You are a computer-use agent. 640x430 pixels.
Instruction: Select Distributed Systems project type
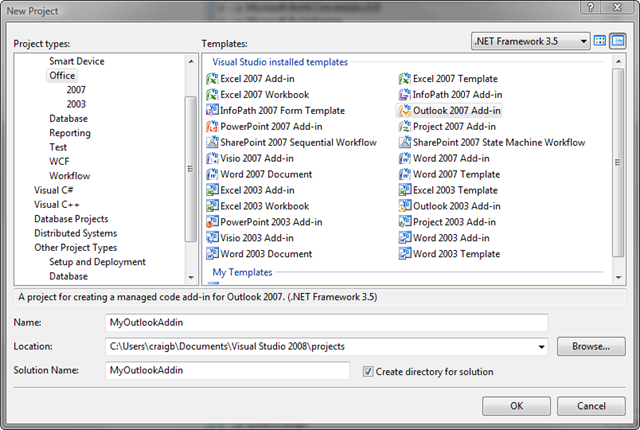pyautogui.click(x=76, y=233)
